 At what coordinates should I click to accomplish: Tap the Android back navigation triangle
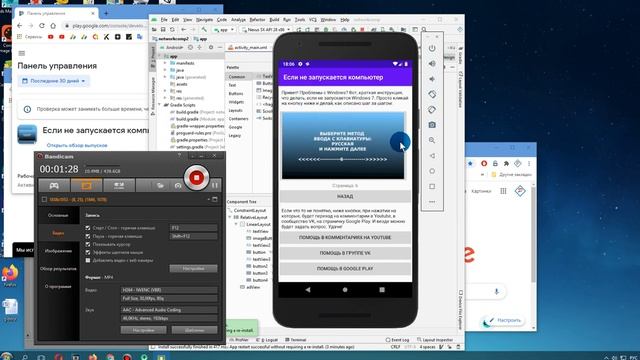[308, 289]
